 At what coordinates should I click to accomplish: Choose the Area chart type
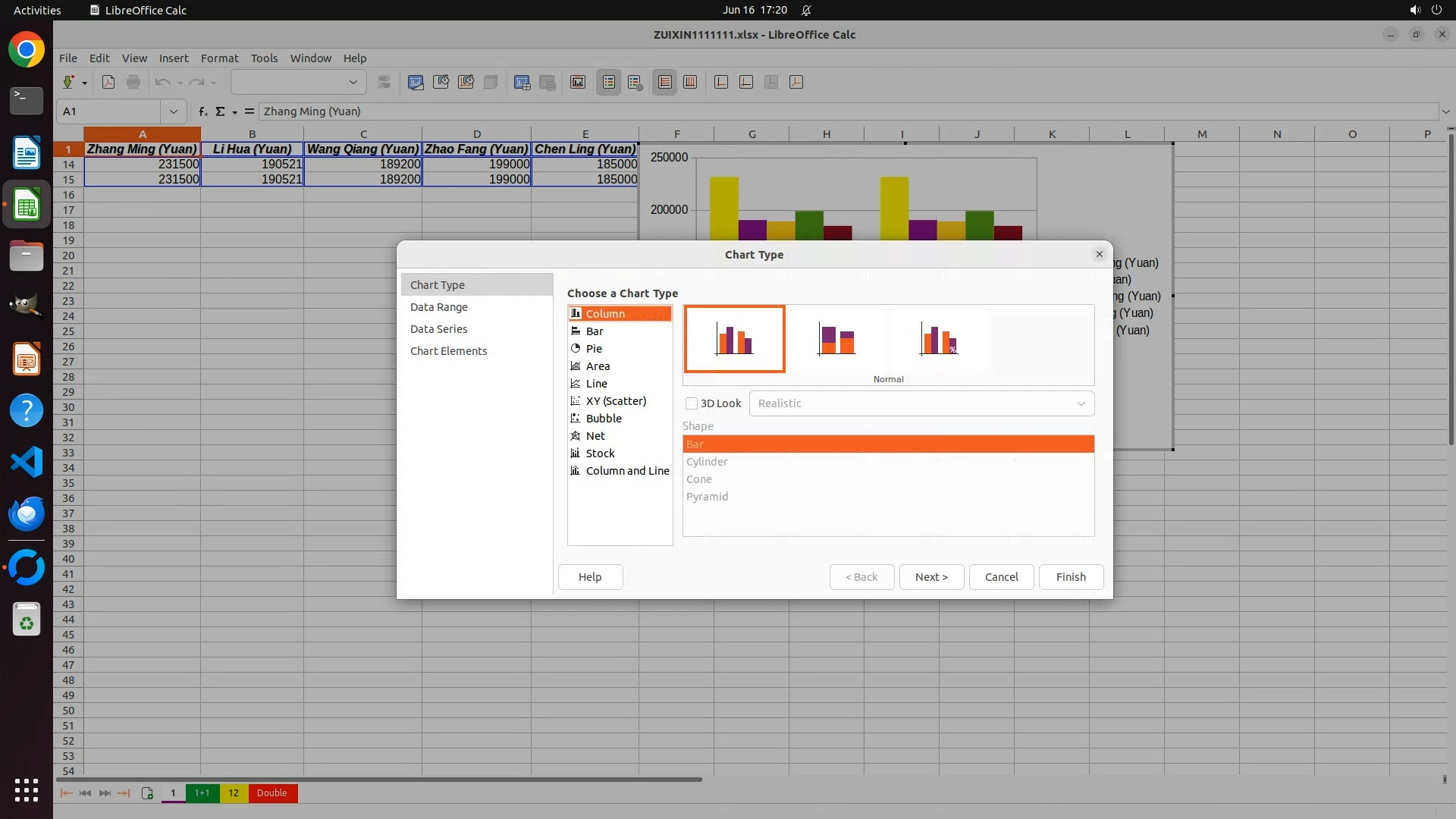[x=598, y=366]
